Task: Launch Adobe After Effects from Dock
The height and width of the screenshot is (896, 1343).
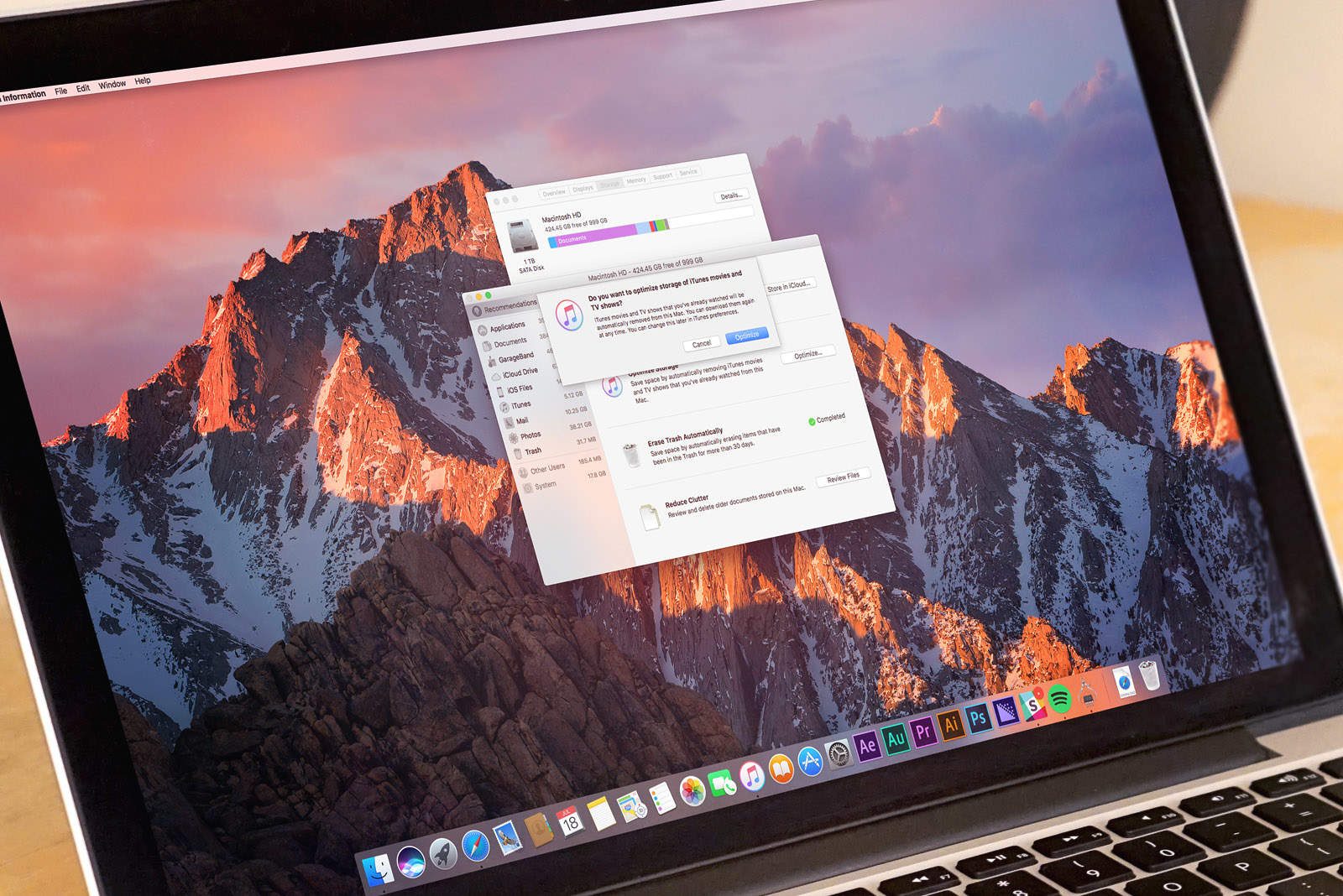Action: [867, 745]
